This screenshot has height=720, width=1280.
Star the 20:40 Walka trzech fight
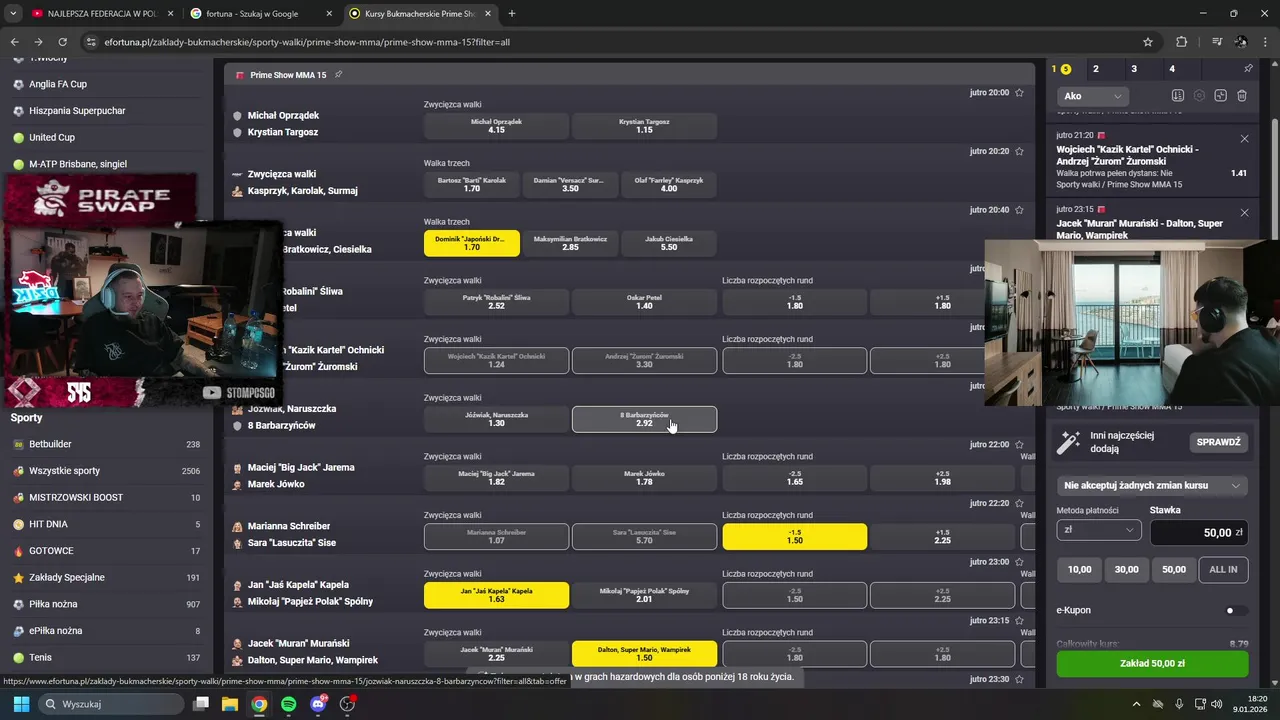[x=1019, y=210]
